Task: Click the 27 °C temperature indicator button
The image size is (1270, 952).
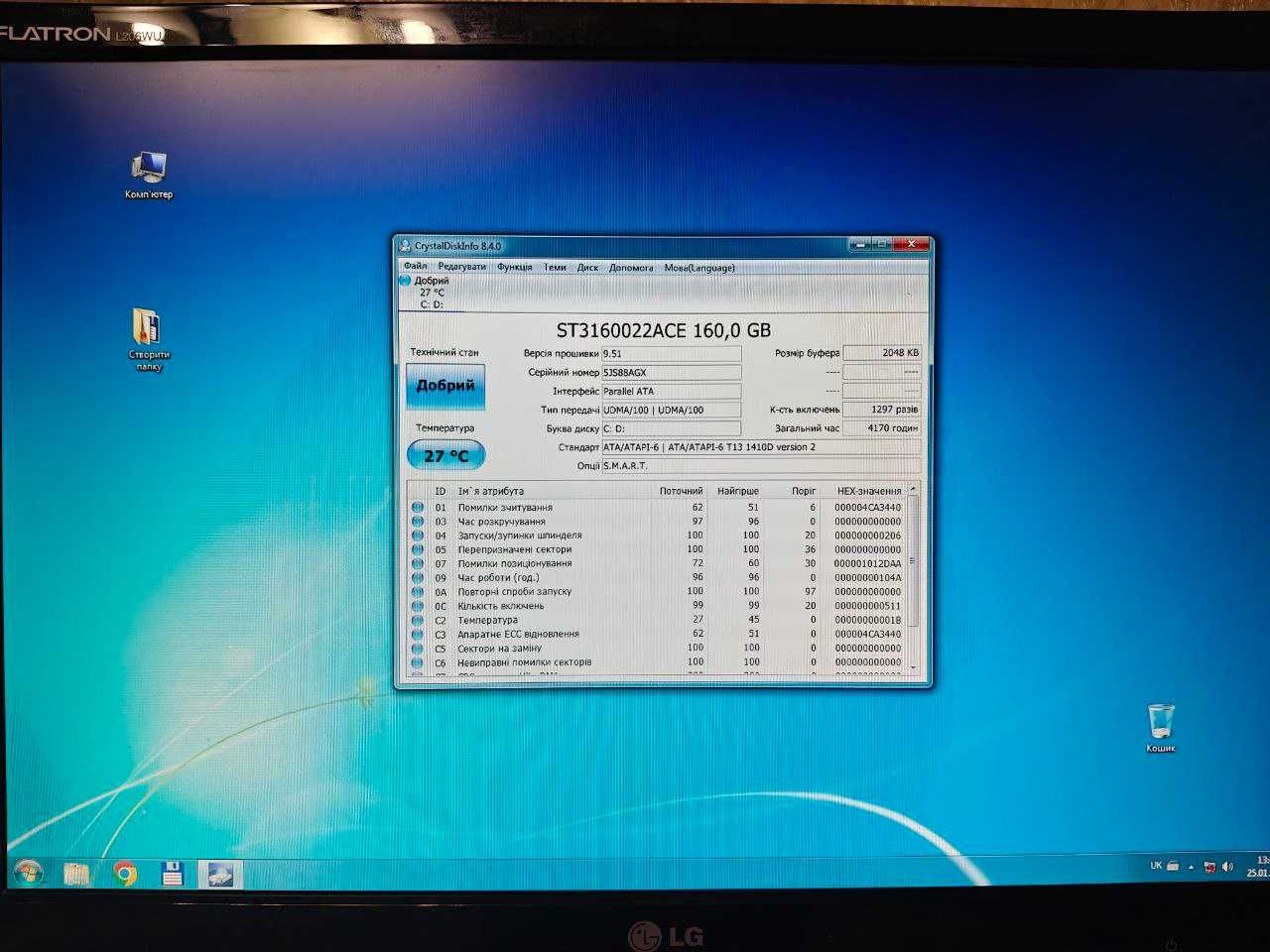Action: [445, 455]
